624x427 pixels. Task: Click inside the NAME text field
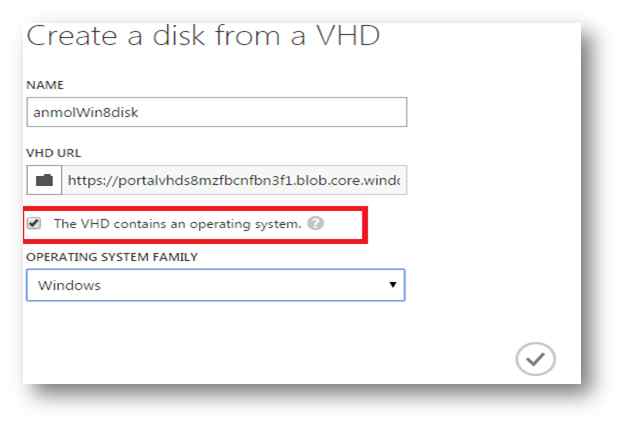[x=215, y=111]
